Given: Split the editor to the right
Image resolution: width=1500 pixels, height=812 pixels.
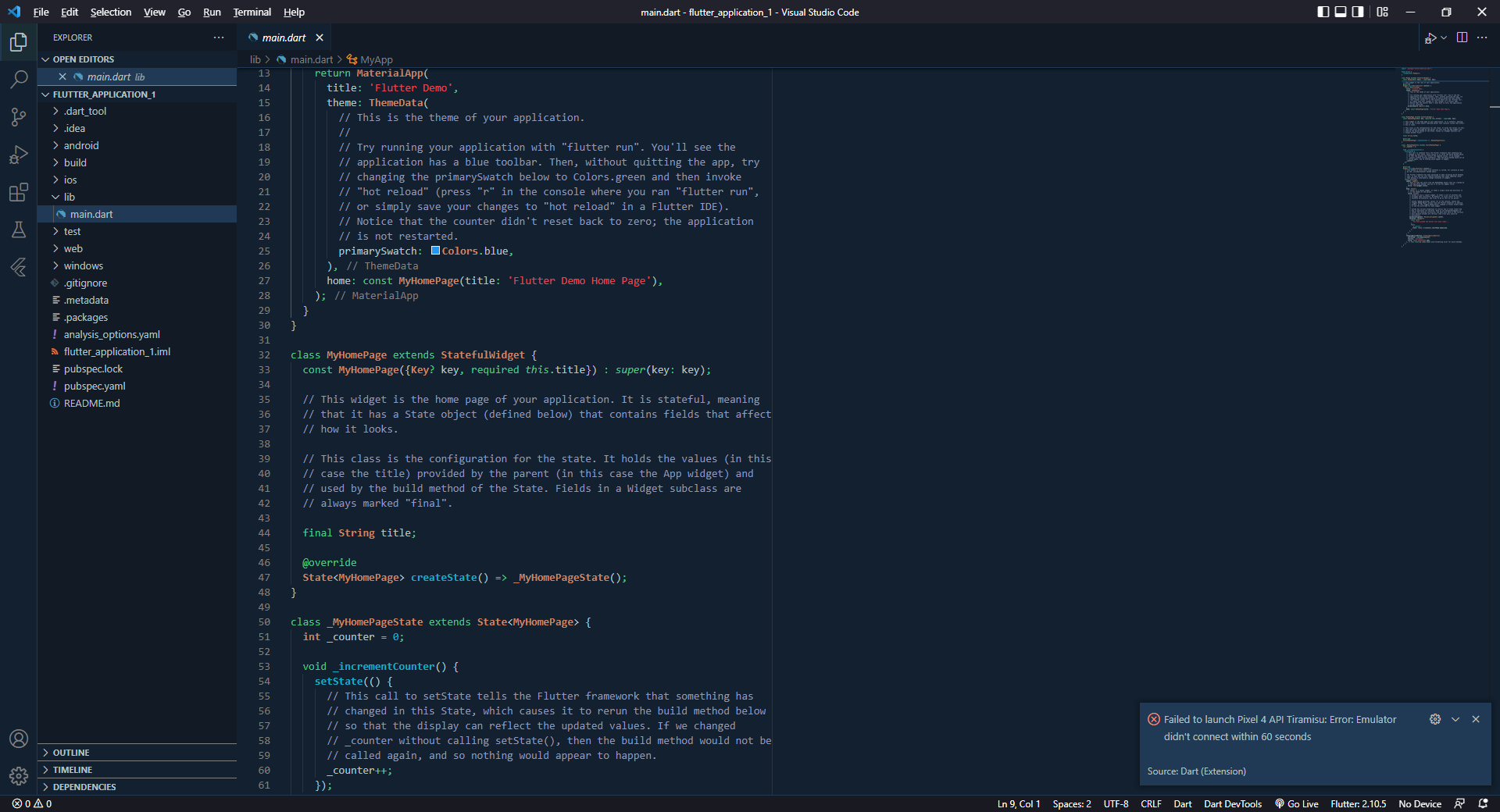Looking at the screenshot, I should (1462, 37).
